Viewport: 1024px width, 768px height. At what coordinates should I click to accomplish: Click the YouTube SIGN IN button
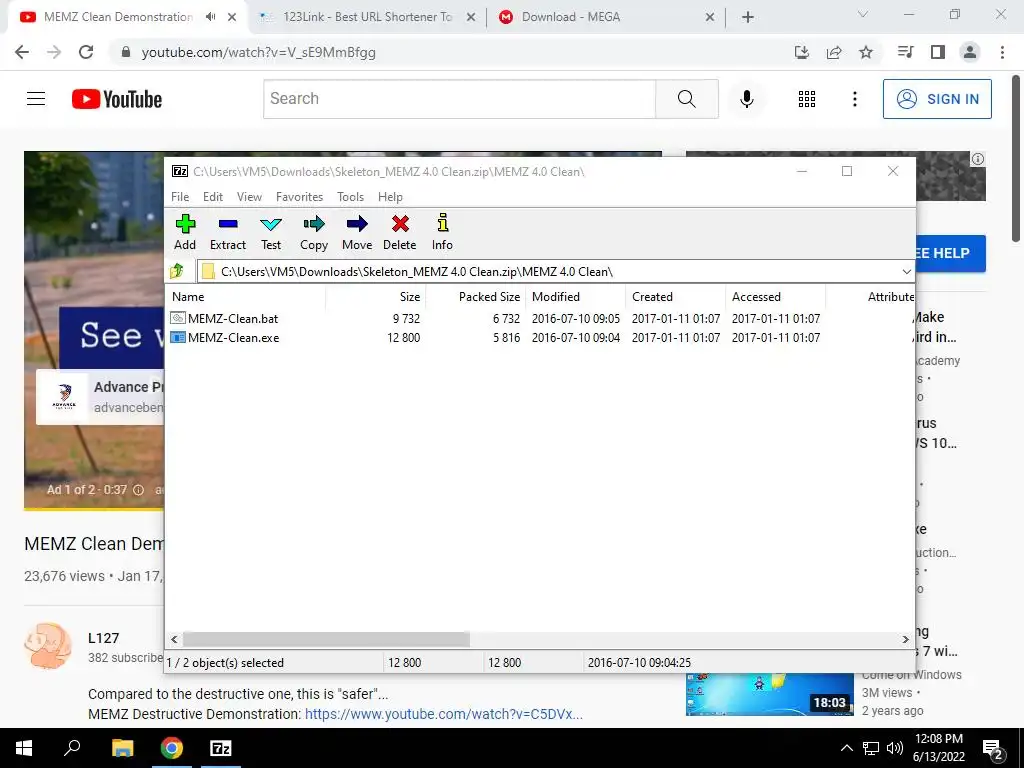(937, 99)
